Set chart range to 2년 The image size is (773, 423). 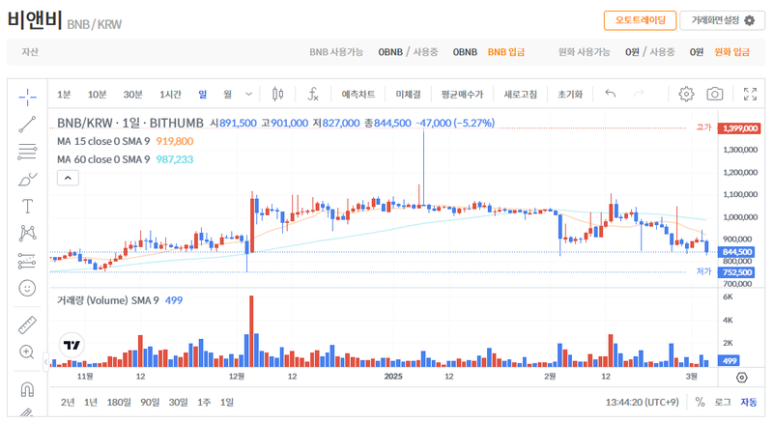[x=68, y=402]
